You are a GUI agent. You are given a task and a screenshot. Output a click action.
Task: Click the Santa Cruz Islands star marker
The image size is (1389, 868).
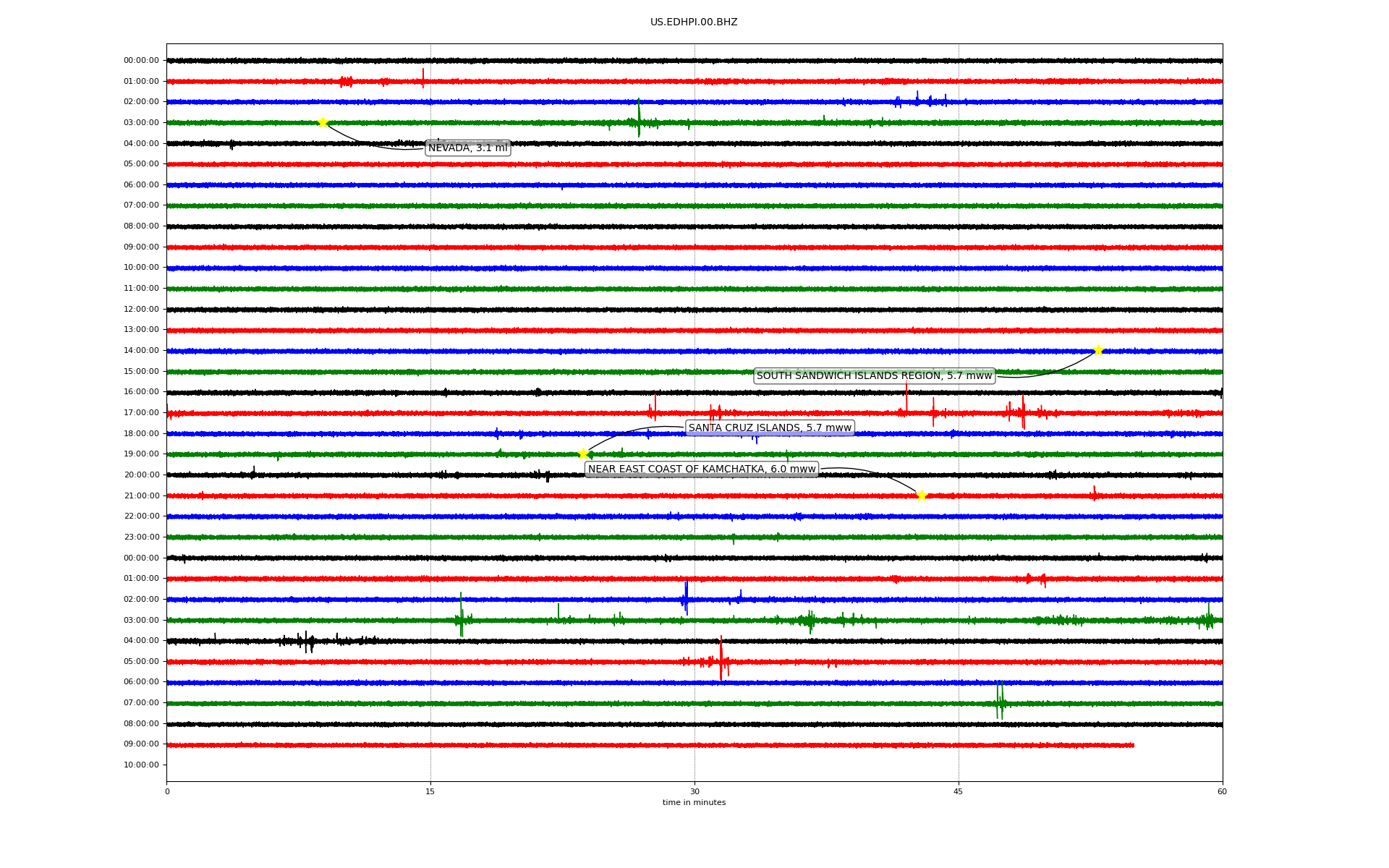583,454
